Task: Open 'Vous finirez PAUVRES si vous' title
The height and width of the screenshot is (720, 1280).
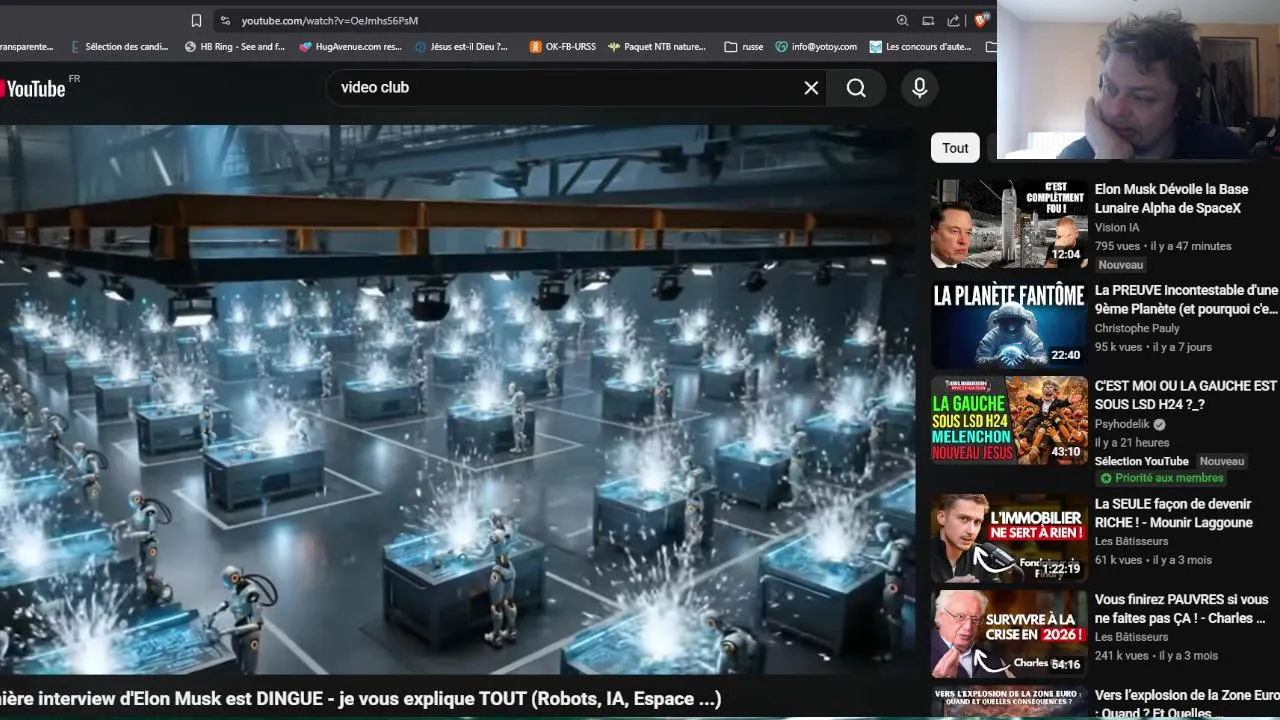Action: (x=1182, y=609)
